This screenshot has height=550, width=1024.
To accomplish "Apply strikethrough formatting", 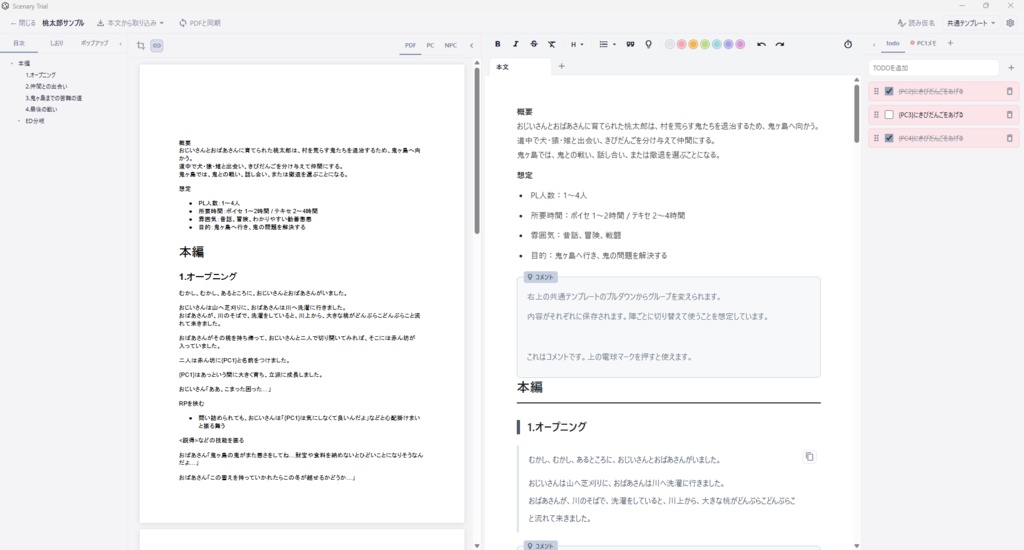I will tap(534, 44).
